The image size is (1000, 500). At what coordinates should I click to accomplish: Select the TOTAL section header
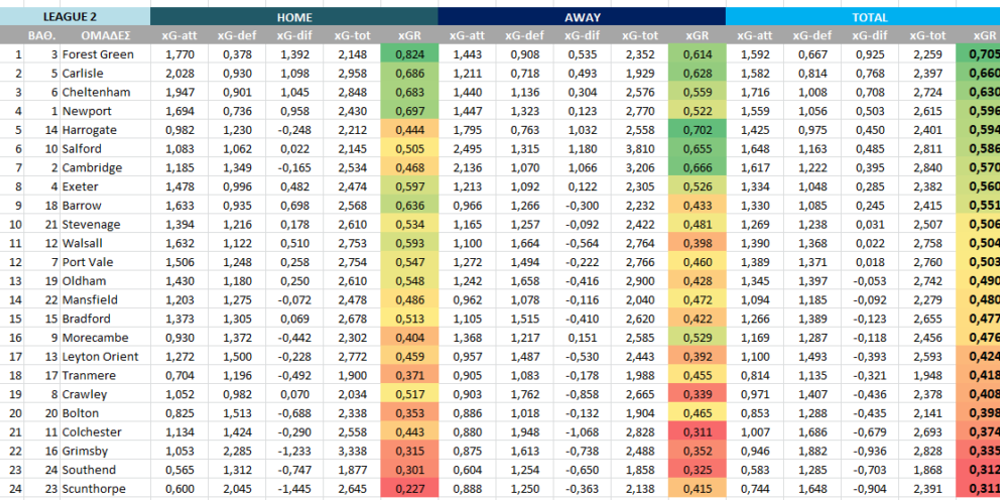click(x=862, y=17)
